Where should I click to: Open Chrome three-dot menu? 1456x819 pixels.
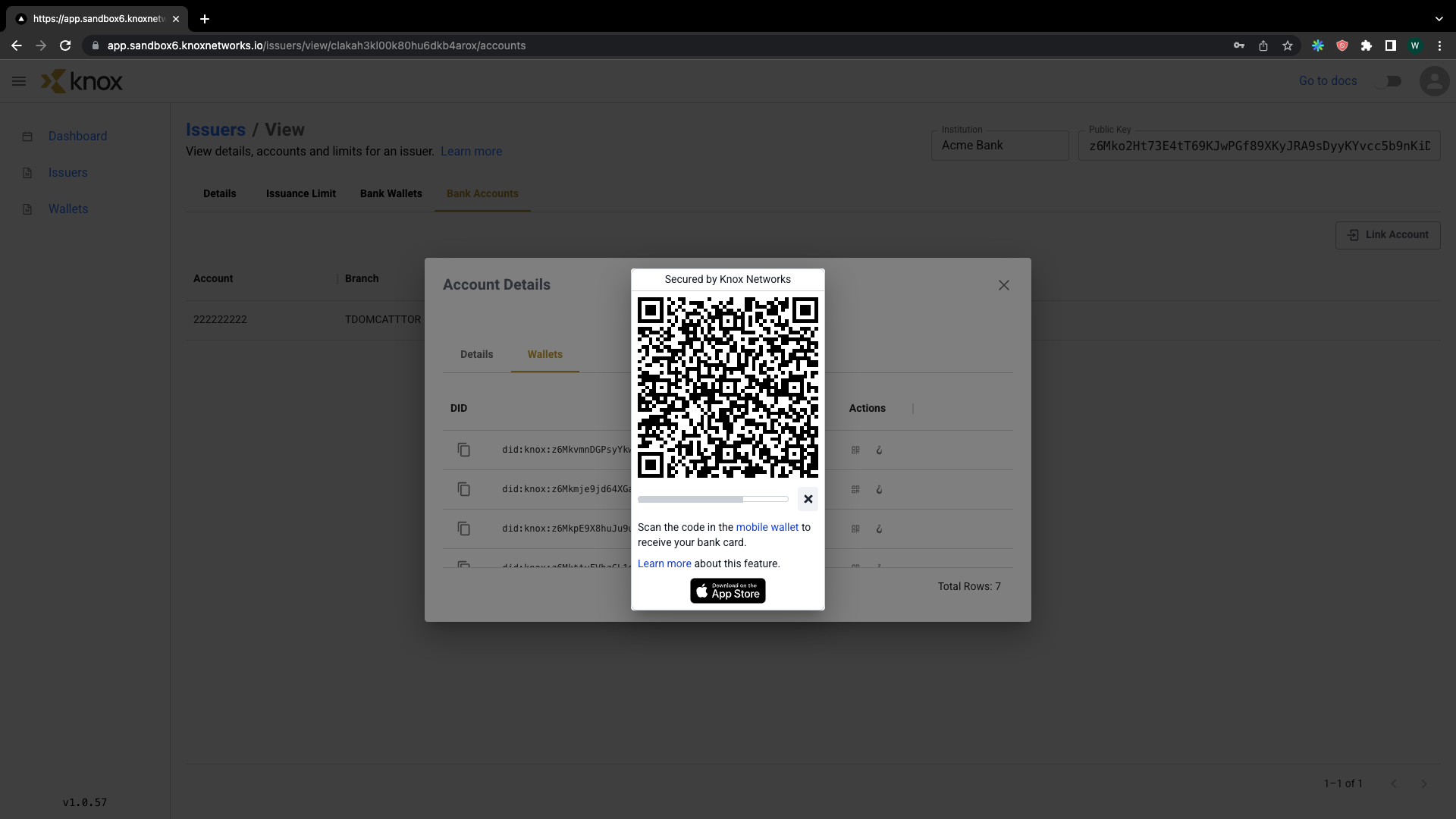point(1439,45)
